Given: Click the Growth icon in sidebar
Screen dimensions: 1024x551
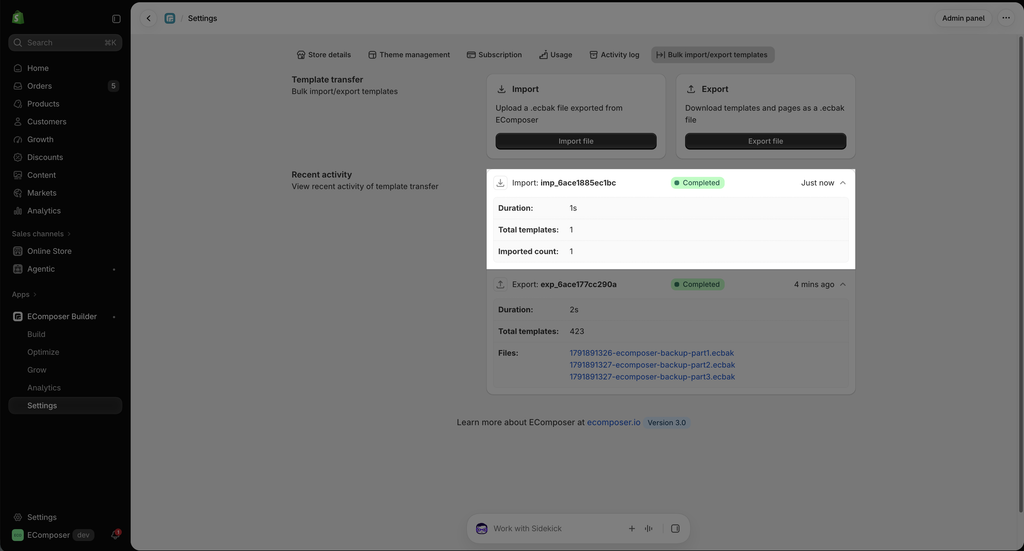Looking at the screenshot, I should tap(18, 140).
